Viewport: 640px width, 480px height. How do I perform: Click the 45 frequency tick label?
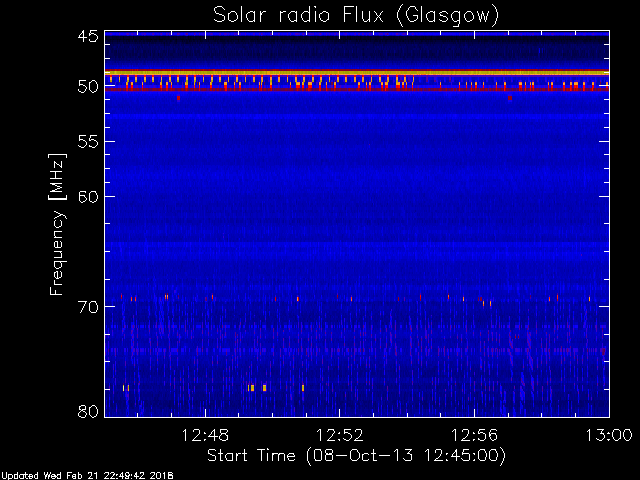(88, 36)
